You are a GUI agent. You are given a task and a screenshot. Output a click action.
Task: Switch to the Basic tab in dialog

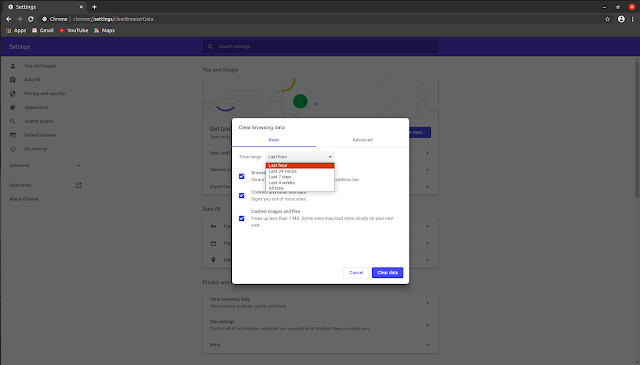(x=274, y=140)
